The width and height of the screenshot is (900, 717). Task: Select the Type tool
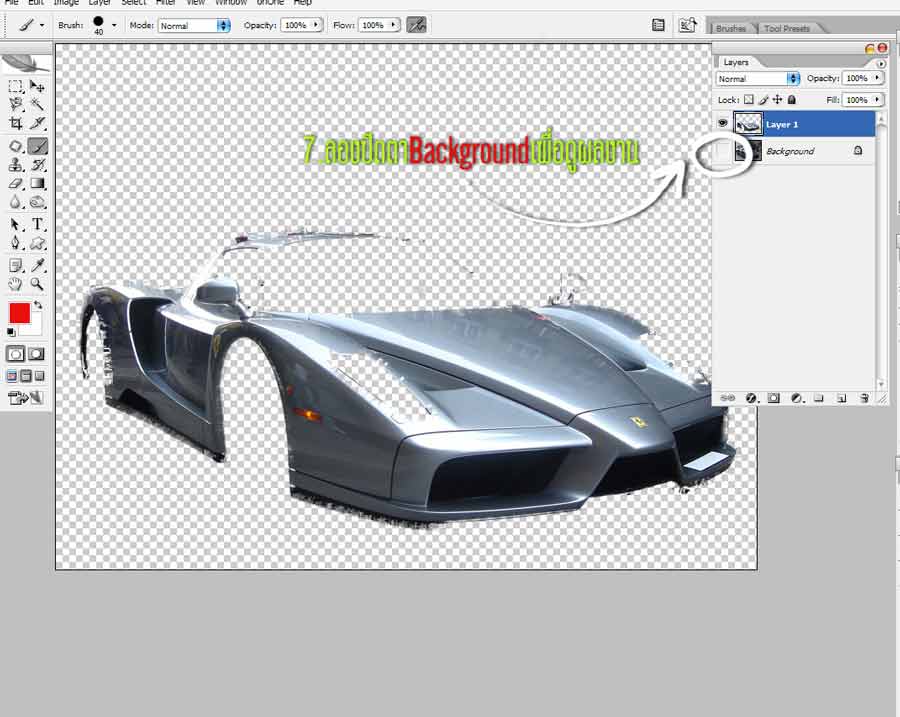coord(37,224)
